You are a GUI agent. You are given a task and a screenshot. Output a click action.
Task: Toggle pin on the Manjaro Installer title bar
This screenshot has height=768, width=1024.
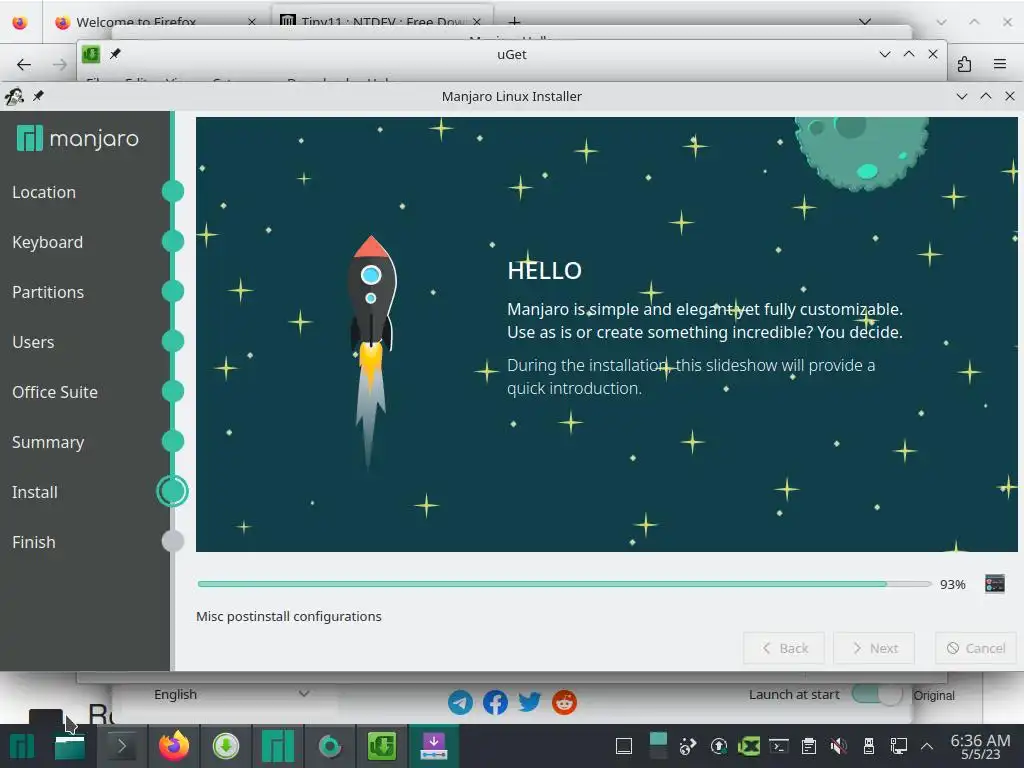39,96
